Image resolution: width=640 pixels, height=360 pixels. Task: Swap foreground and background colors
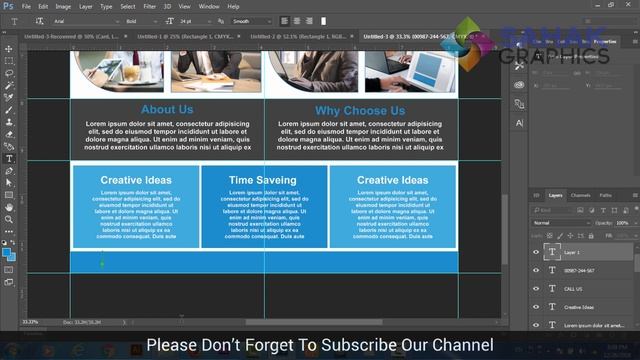tap(13, 242)
